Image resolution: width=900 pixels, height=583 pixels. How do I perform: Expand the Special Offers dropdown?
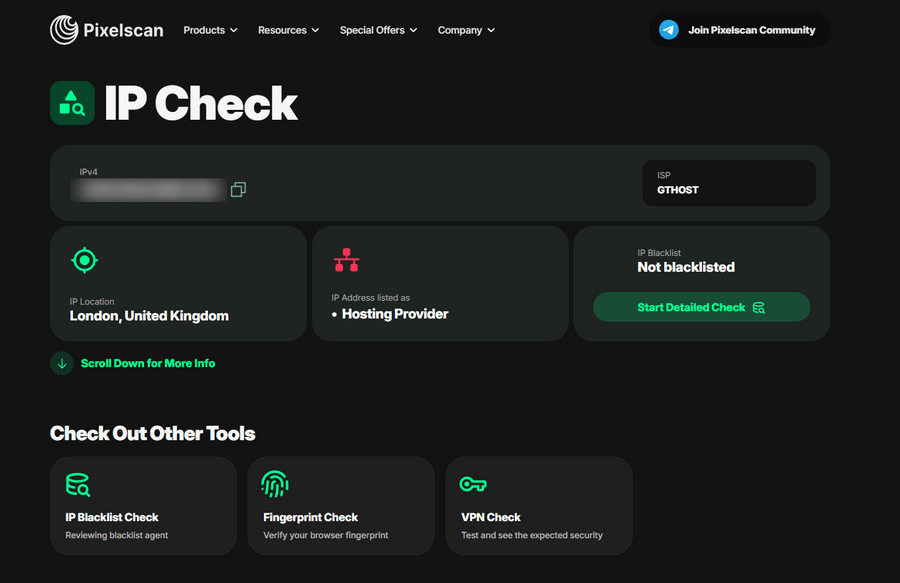(378, 30)
